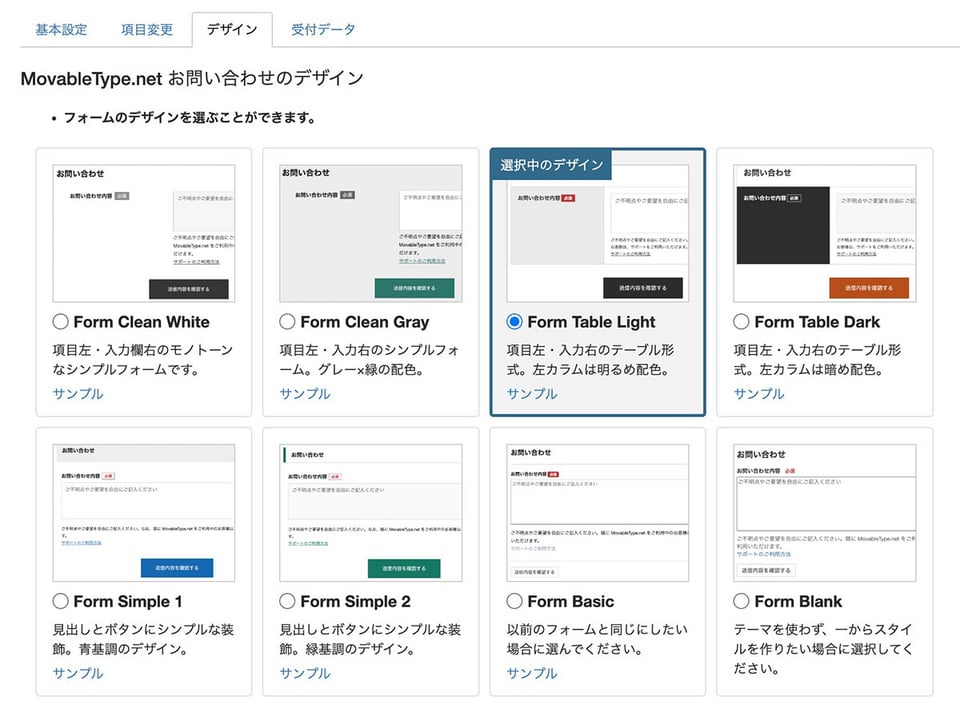The image size is (960, 716).
Task: Click the Form Table Dark label text
Action: click(x=817, y=322)
